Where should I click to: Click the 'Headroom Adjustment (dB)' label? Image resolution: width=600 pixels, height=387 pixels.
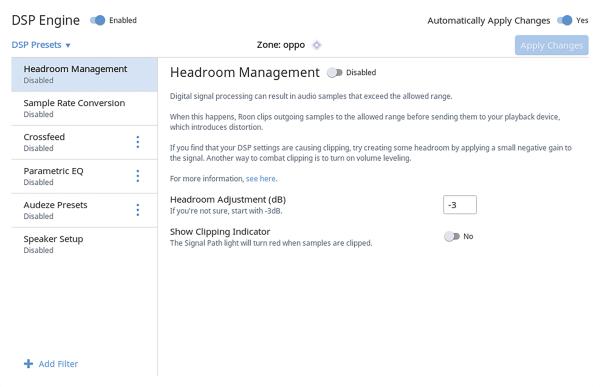(x=228, y=199)
